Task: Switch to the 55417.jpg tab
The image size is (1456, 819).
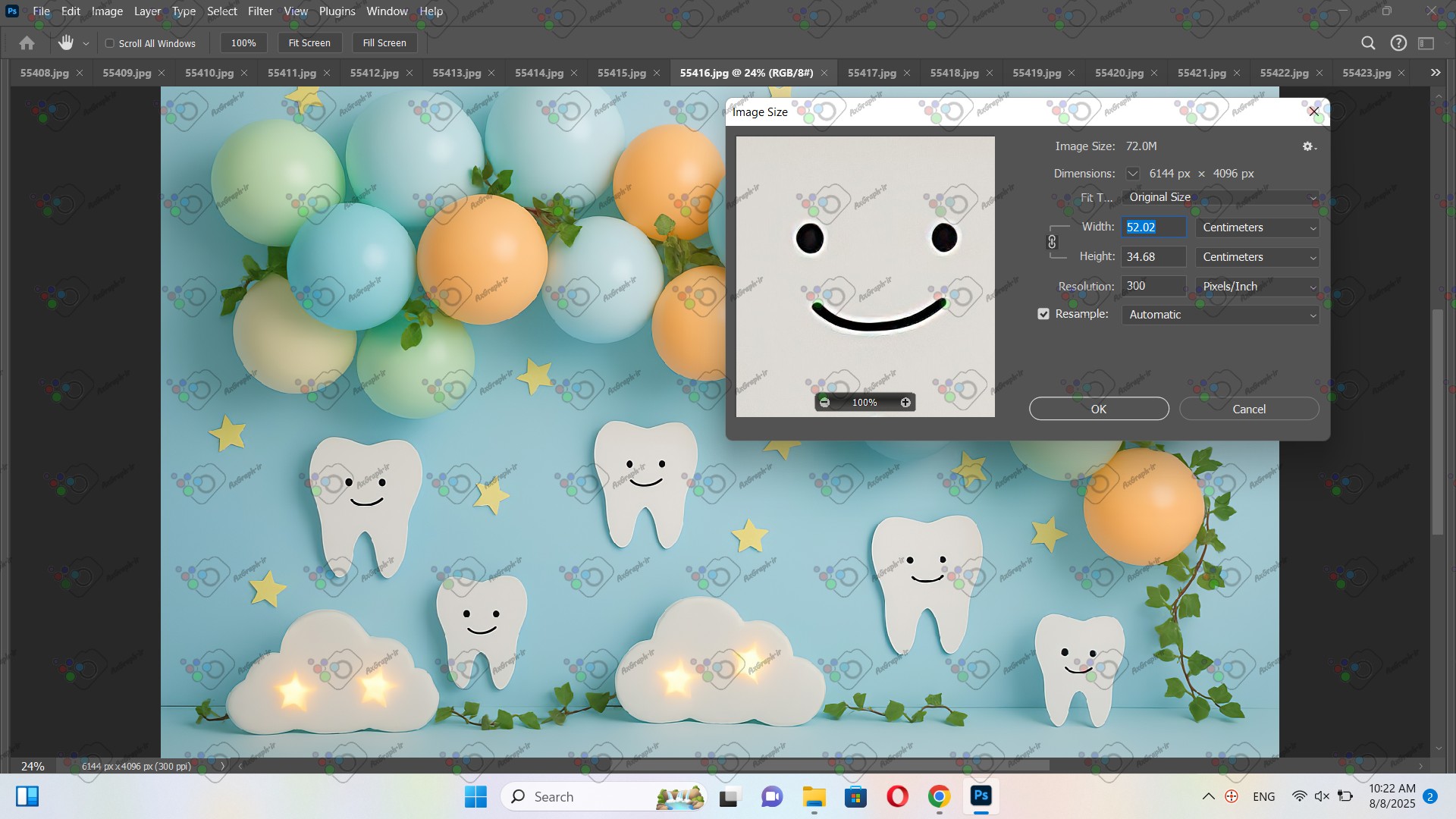Action: tap(871, 73)
